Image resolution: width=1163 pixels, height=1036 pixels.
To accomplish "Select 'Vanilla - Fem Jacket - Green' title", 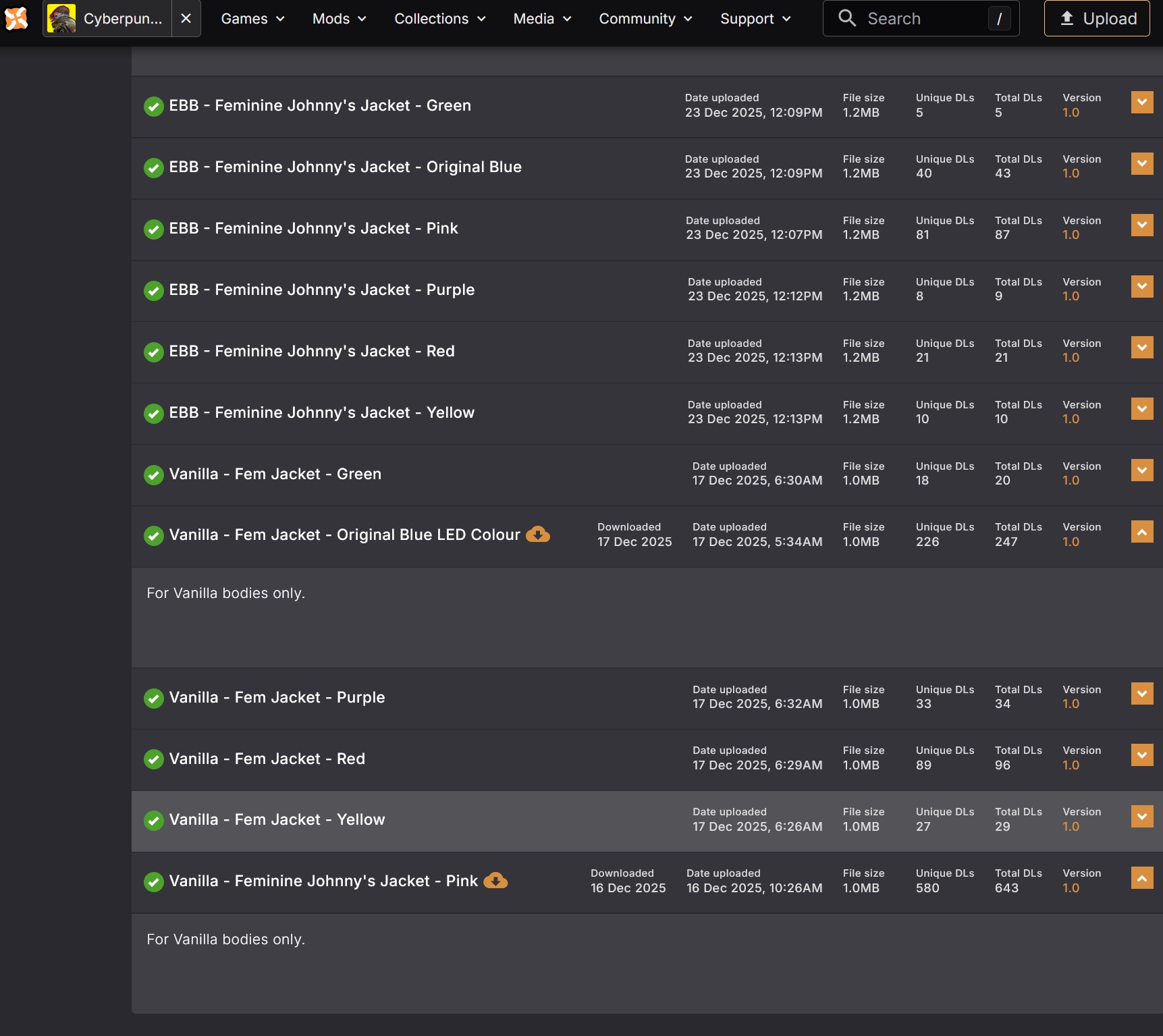I will pos(275,474).
